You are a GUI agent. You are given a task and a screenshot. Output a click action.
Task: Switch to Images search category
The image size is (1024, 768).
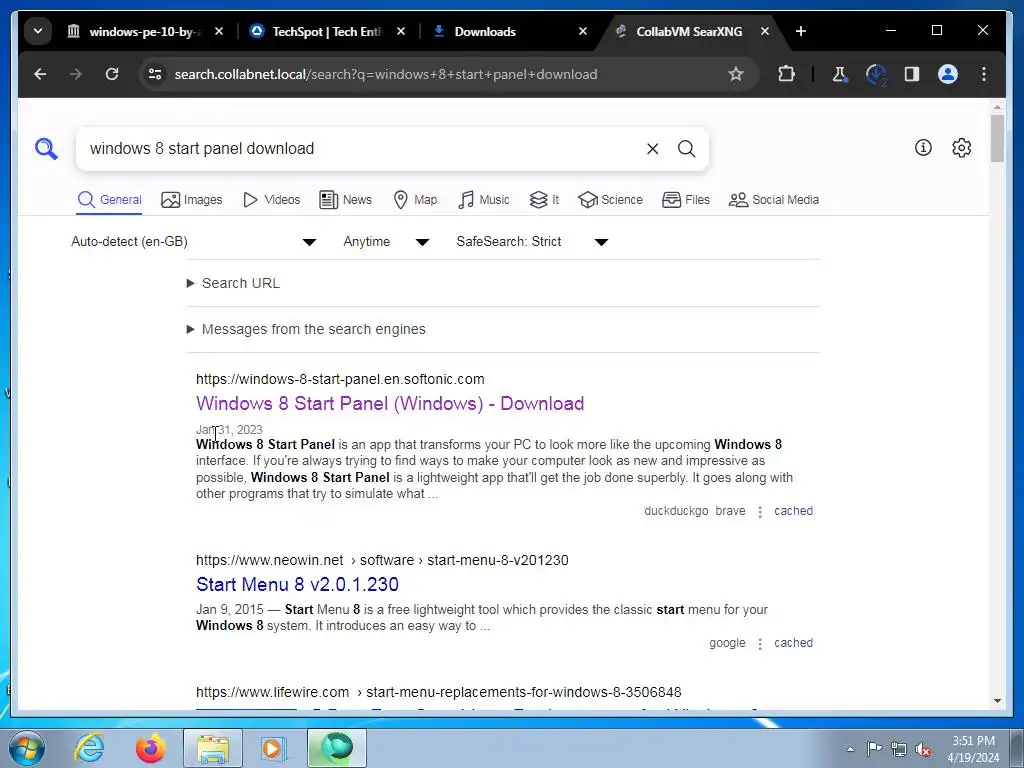point(191,200)
